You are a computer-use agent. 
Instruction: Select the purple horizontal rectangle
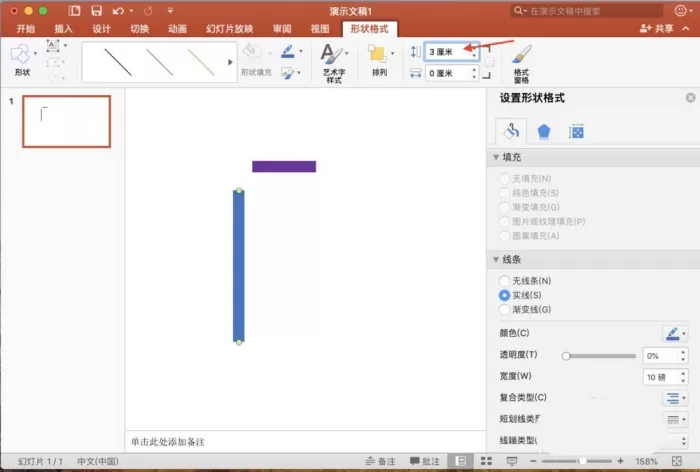(284, 167)
